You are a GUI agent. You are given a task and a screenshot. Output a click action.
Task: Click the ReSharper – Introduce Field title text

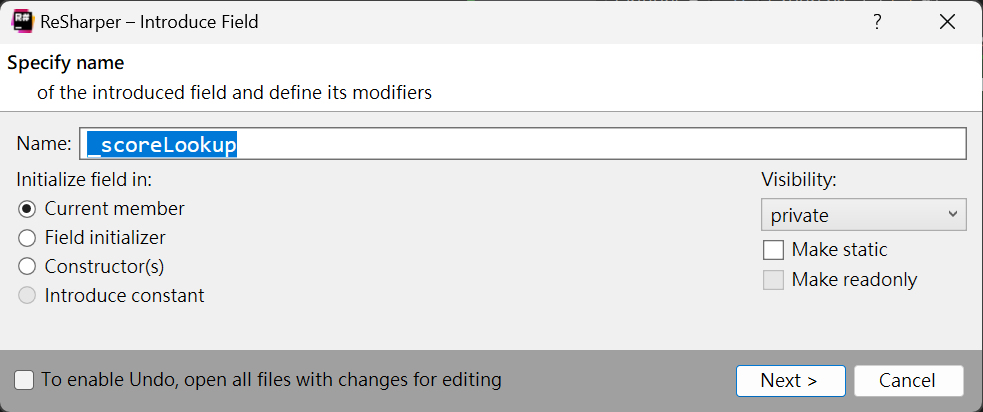149,22
